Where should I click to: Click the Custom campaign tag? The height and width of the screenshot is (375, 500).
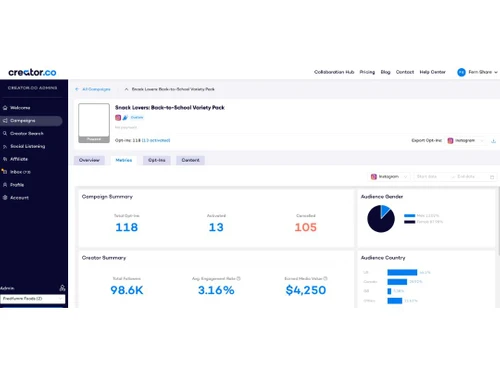pyautogui.click(x=137, y=117)
